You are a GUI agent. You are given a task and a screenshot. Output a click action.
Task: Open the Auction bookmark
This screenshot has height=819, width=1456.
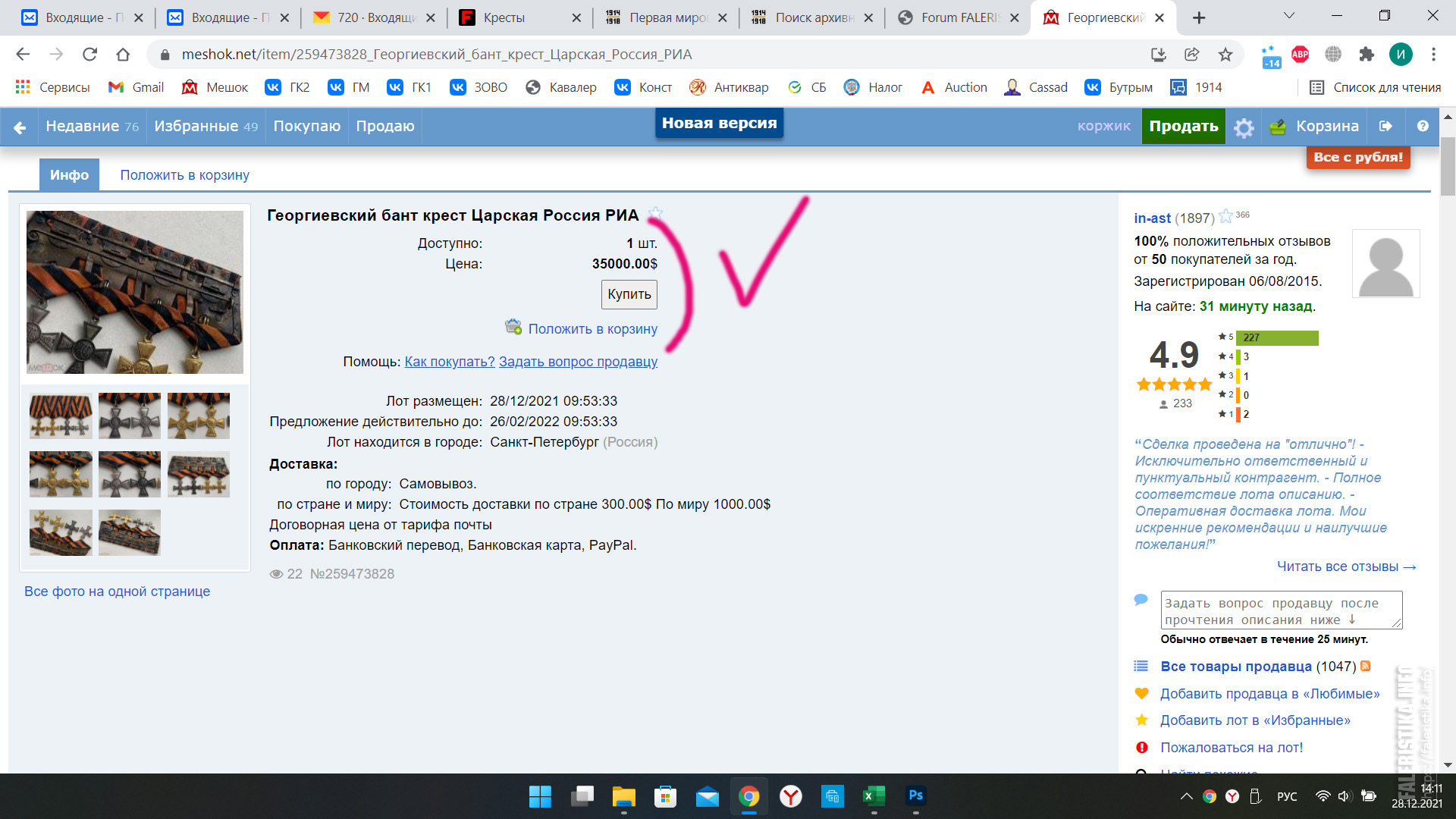click(954, 87)
